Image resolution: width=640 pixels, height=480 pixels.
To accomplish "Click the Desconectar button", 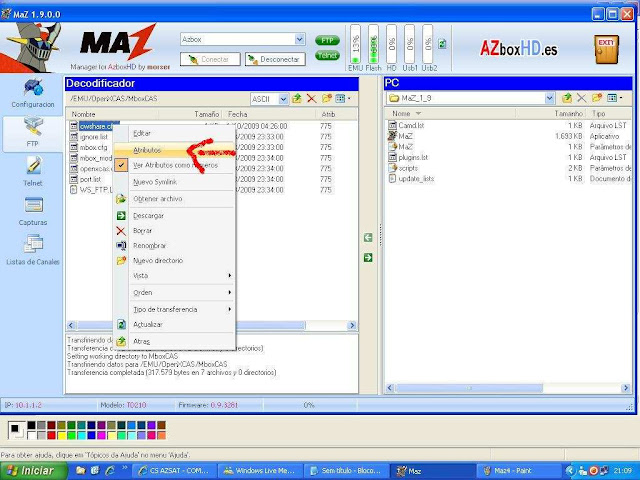I will pos(275,59).
